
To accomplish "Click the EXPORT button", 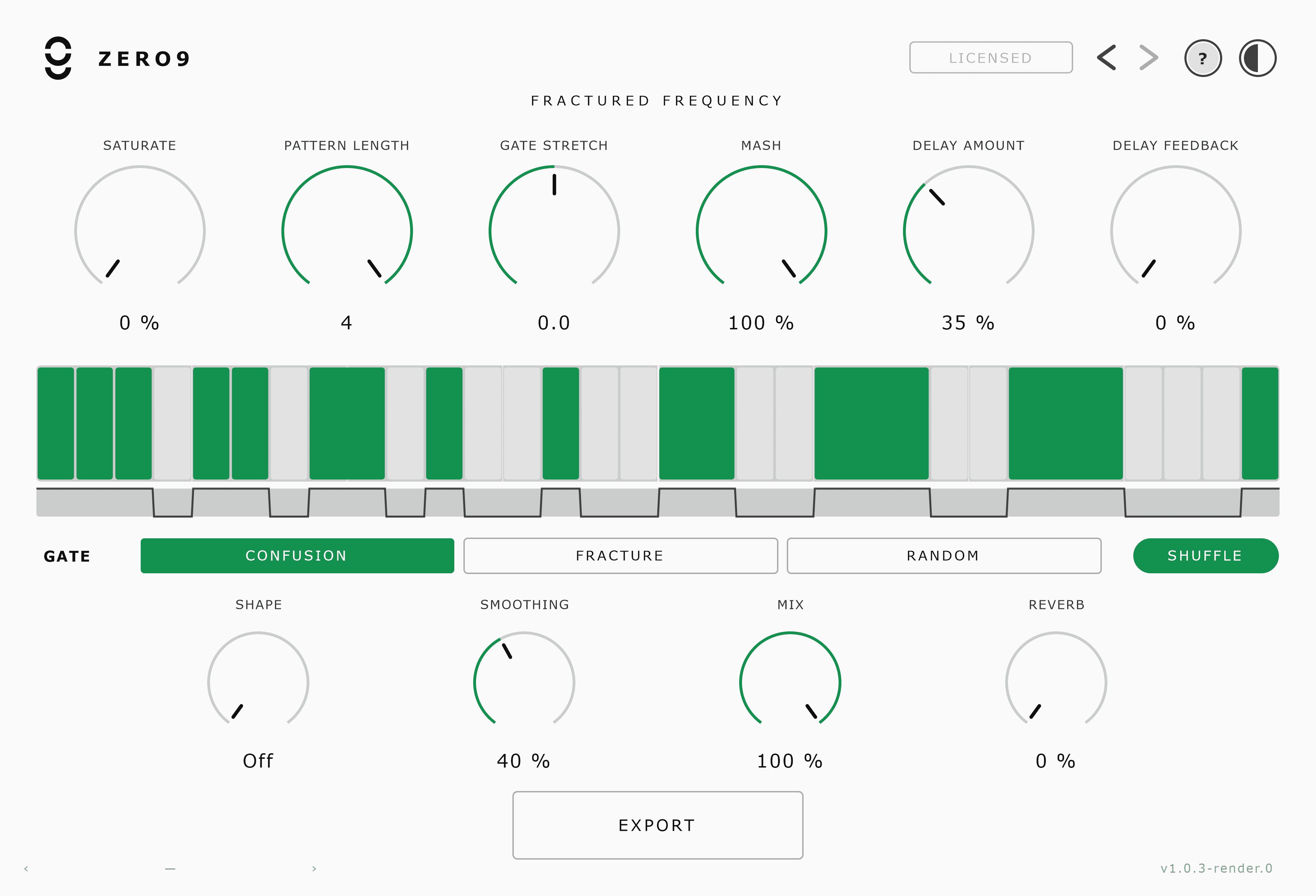I will coord(658,825).
